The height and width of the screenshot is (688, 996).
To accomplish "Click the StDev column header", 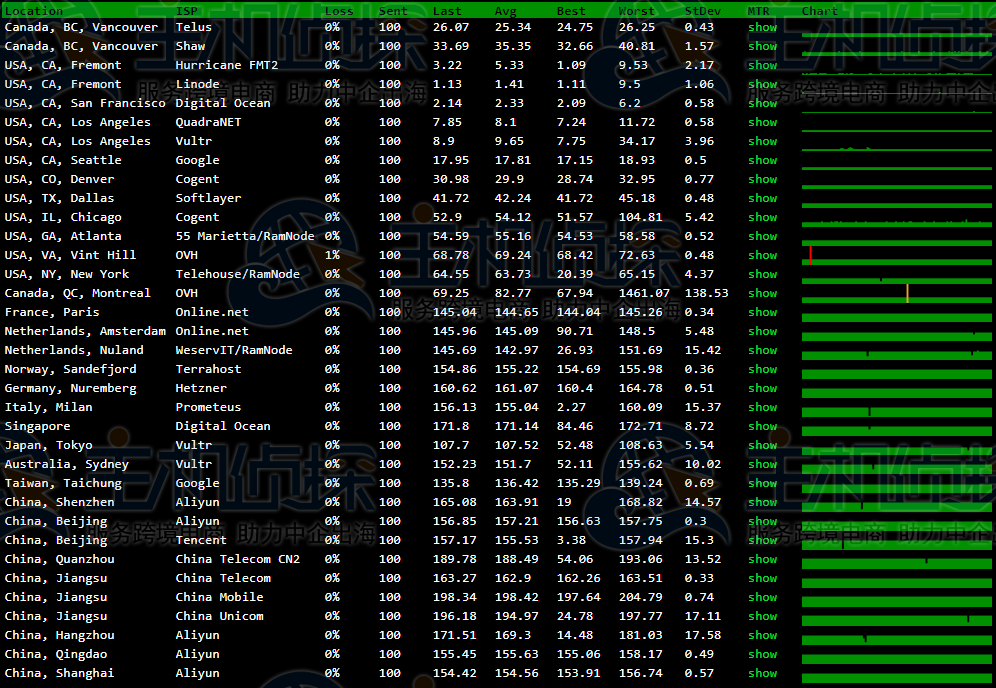I will coord(703,11).
